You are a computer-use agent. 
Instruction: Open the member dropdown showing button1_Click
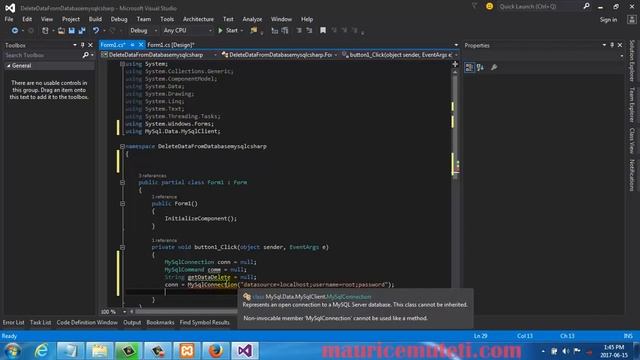coord(400,55)
